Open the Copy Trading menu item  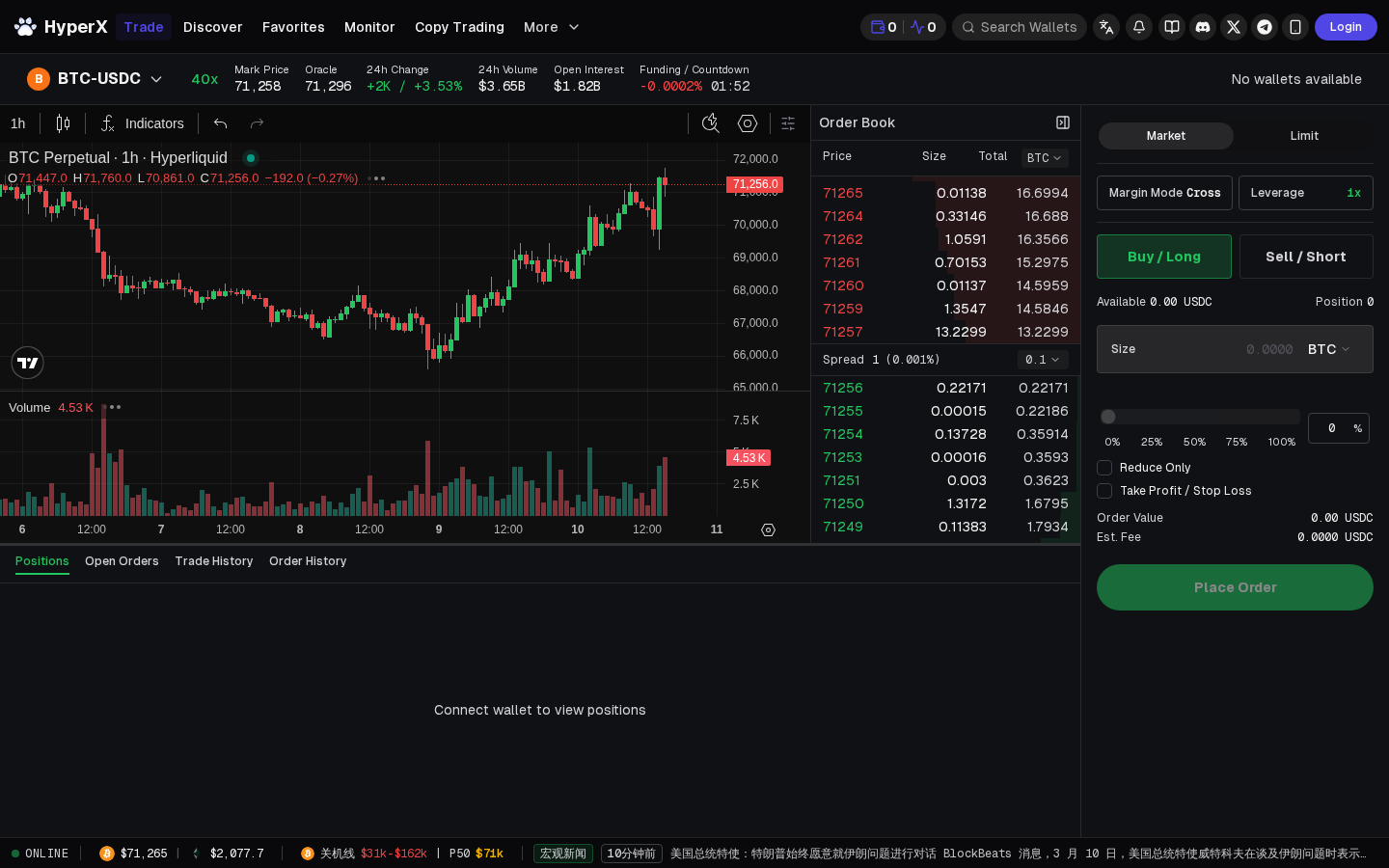coord(459,27)
